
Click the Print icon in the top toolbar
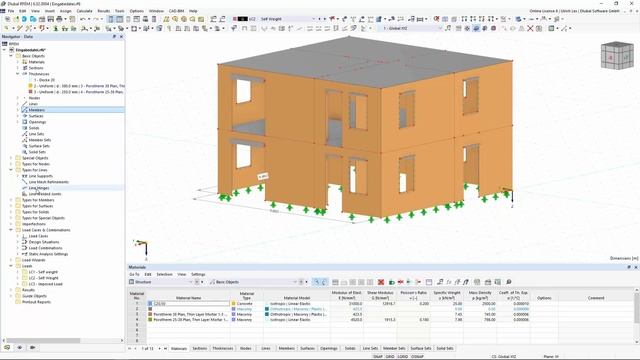click(60, 19)
